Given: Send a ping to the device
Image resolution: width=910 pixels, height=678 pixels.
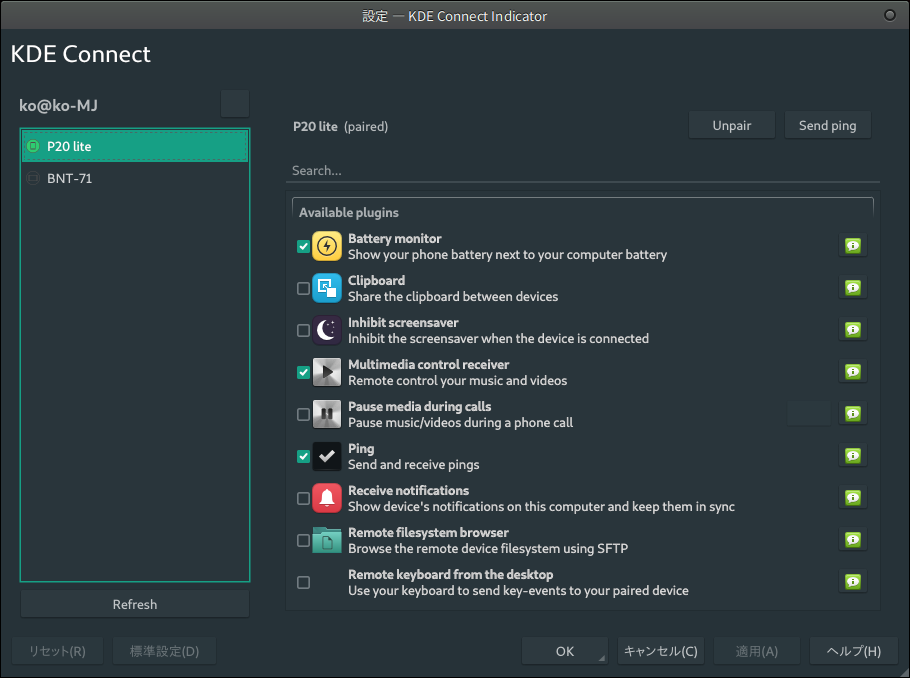Looking at the screenshot, I should coord(828,125).
